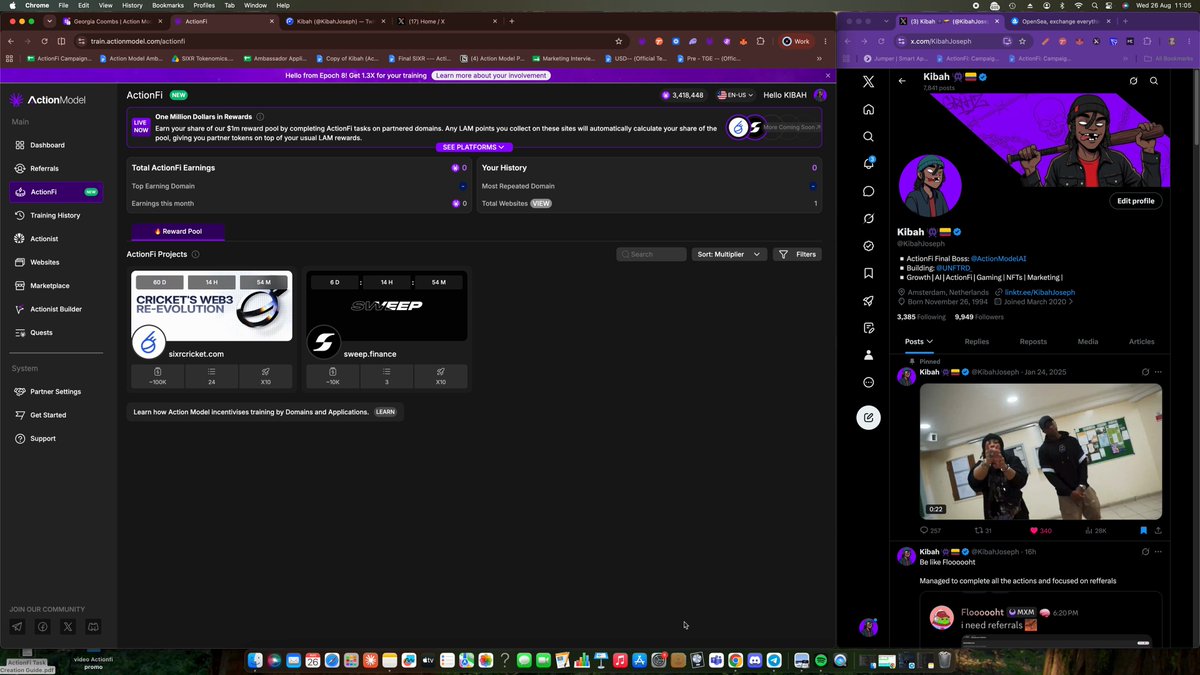Screen dimensions: 1200x675
Task: Open the sweep.finance project card image
Action: [x=386, y=306]
